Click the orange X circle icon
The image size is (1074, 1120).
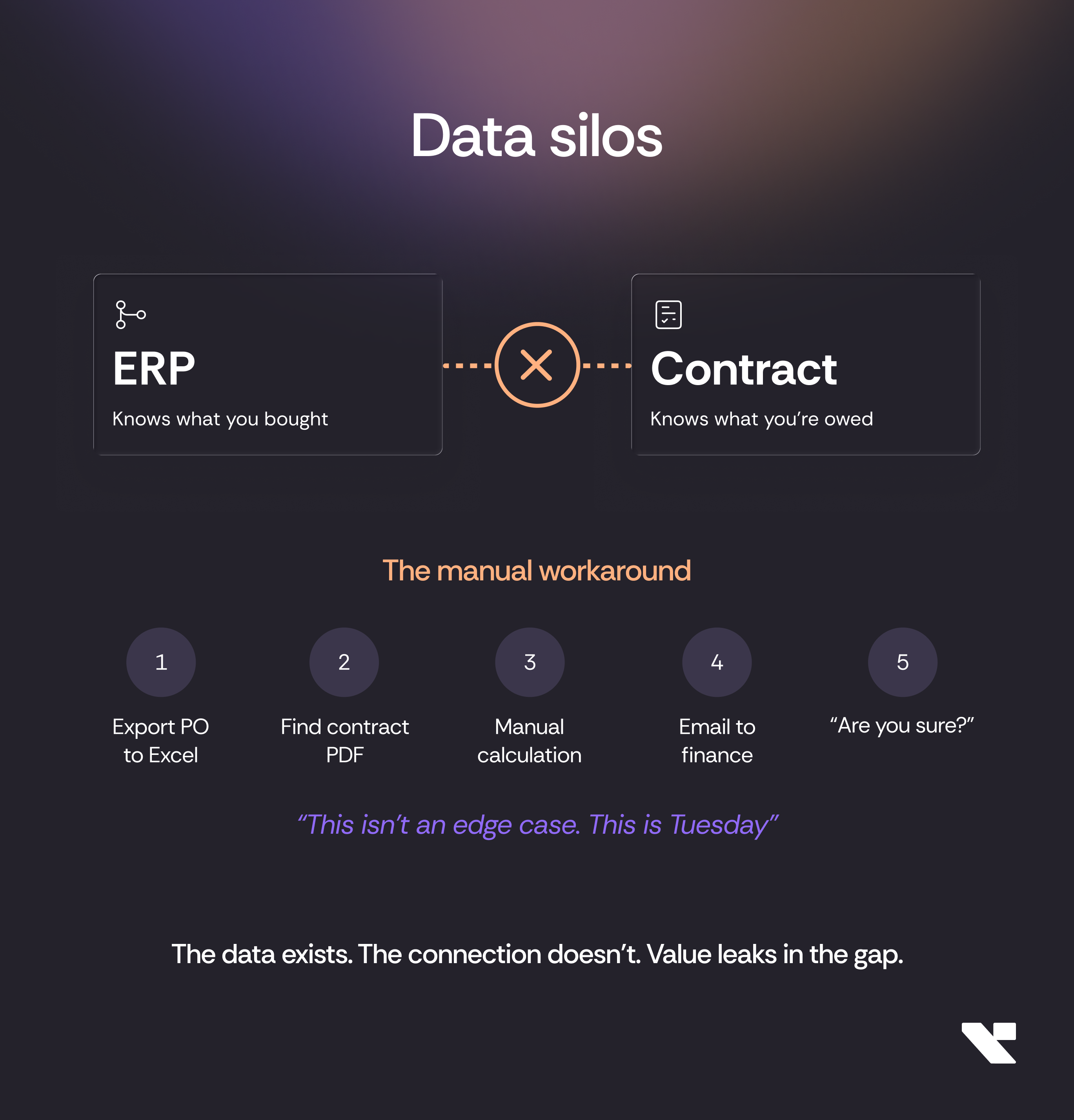click(537, 365)
